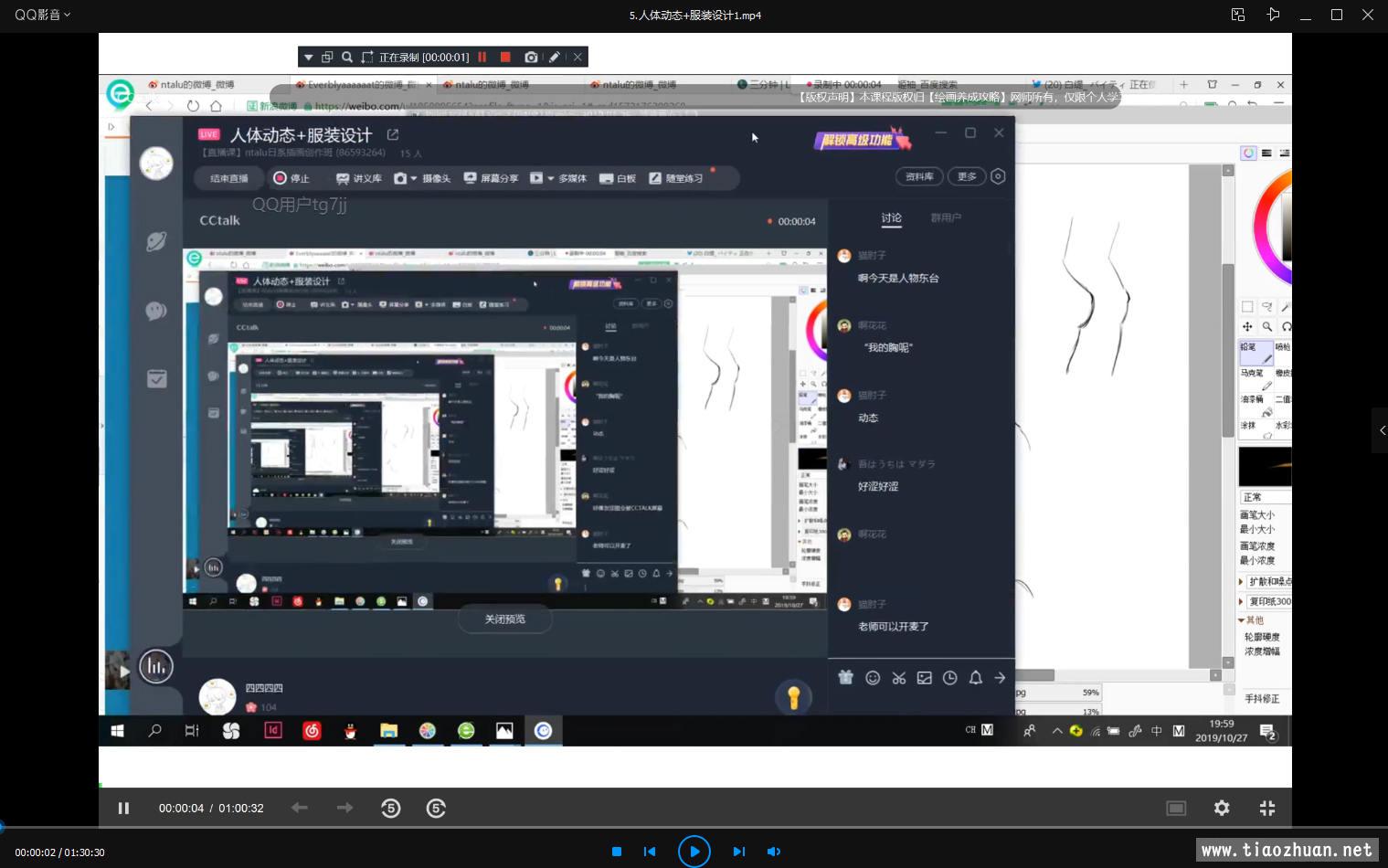1388x868 pixels.
Task: Toggle the red pause recording button
Action: (482, 58)
